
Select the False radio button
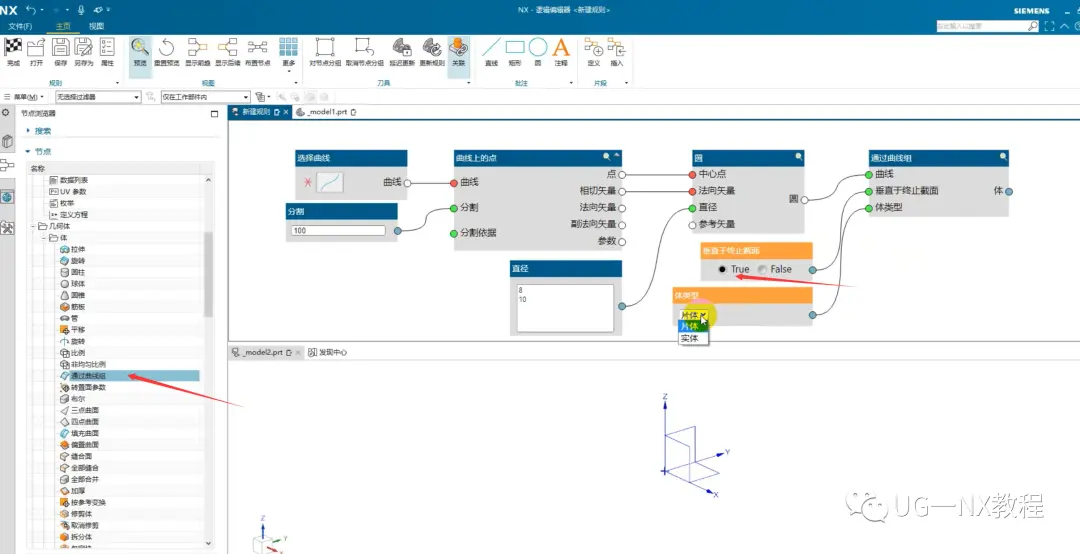tap(762, 269)
